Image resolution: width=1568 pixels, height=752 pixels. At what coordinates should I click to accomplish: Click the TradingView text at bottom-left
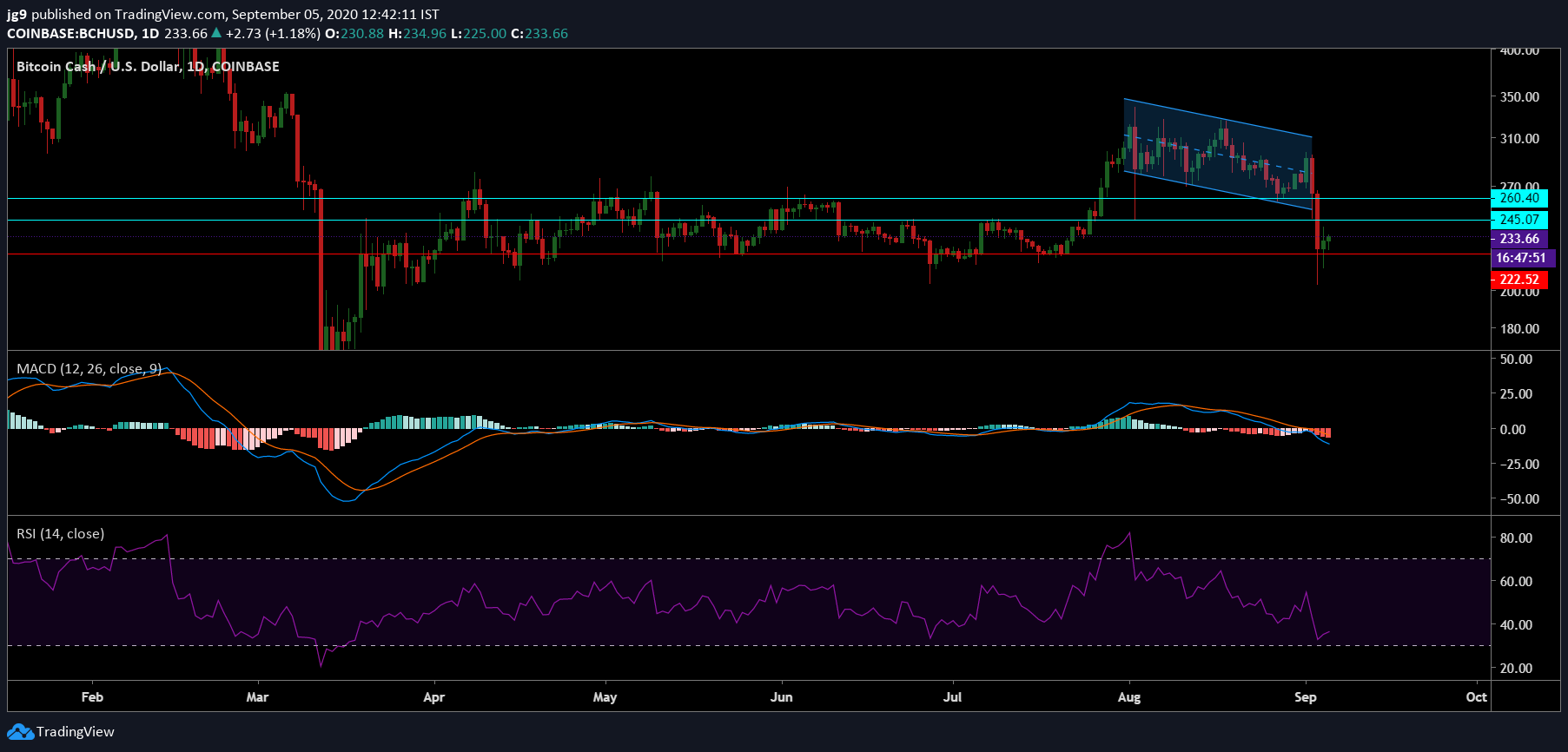click(75, 732)
